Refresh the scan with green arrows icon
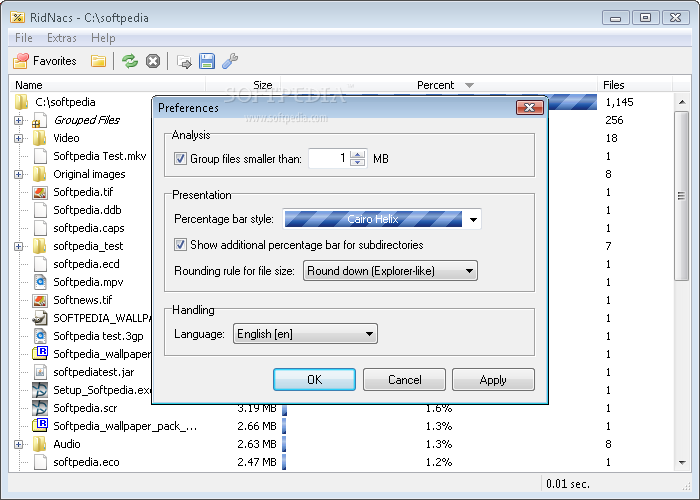 (x=130, y=61)
